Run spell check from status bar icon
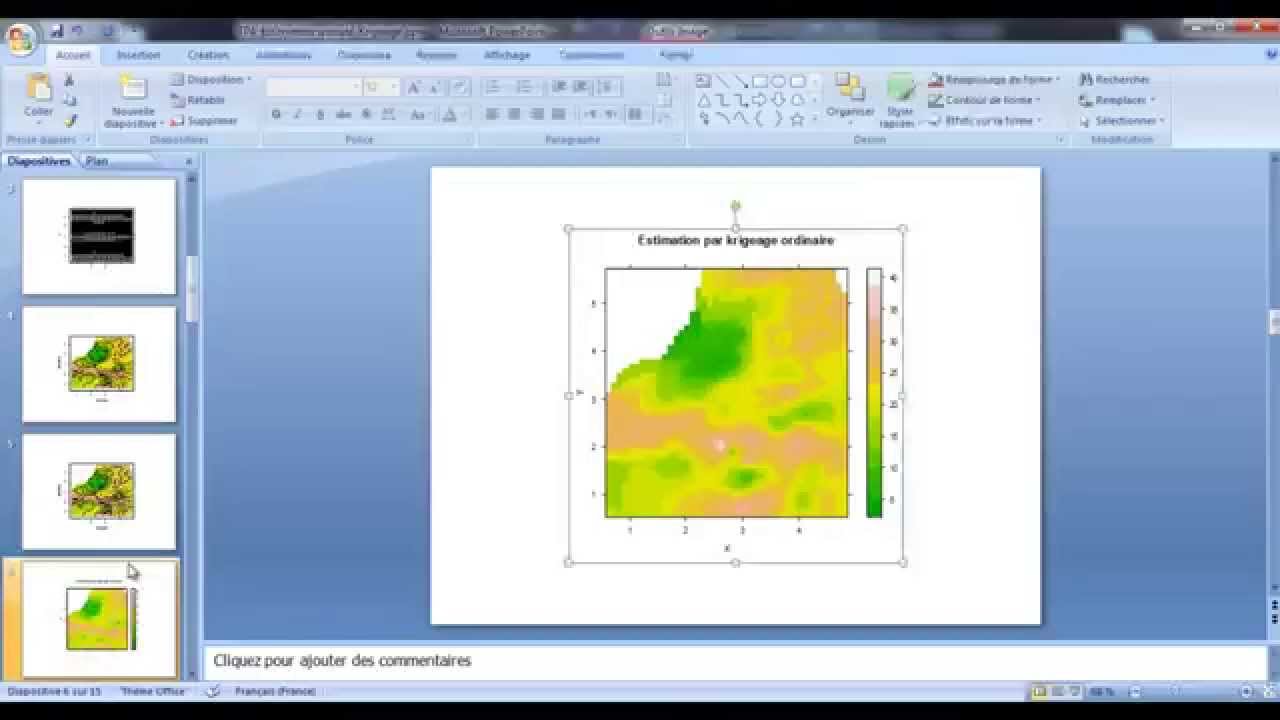1280x720 pixels. pyautogui.click(x=212, y=691)
